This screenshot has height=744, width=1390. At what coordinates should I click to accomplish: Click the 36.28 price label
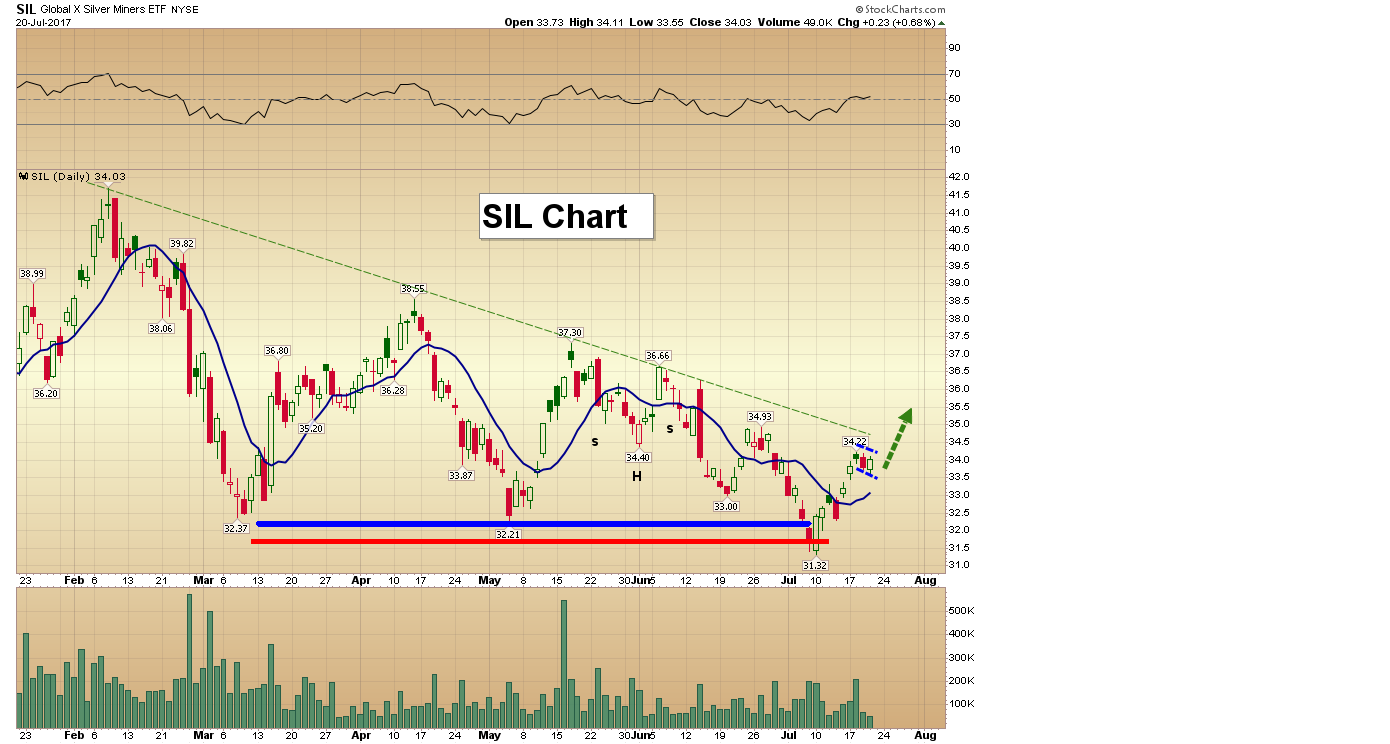[393, 390]
